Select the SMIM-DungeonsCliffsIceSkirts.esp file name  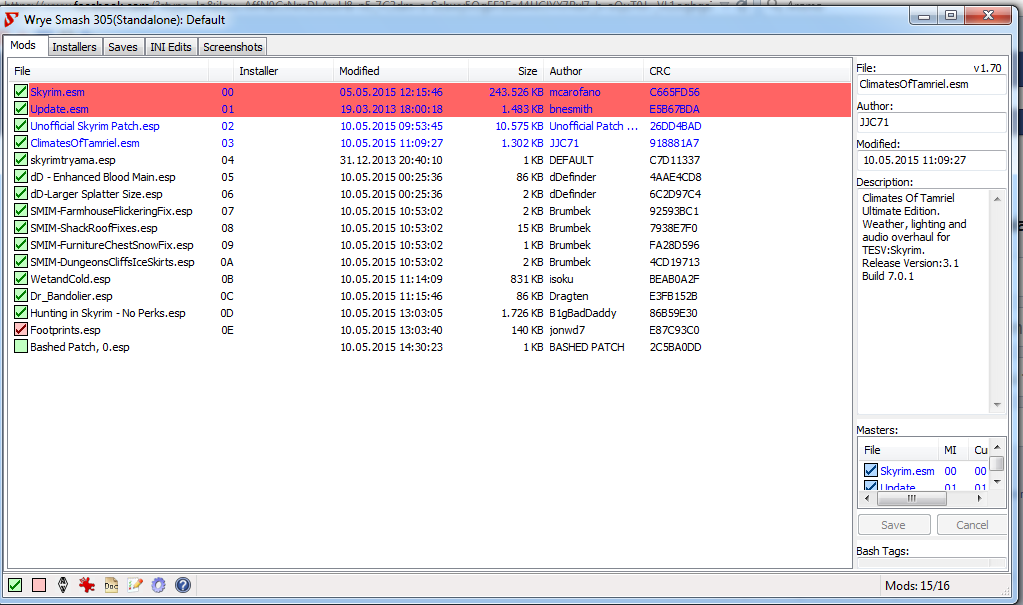point(113,262)
